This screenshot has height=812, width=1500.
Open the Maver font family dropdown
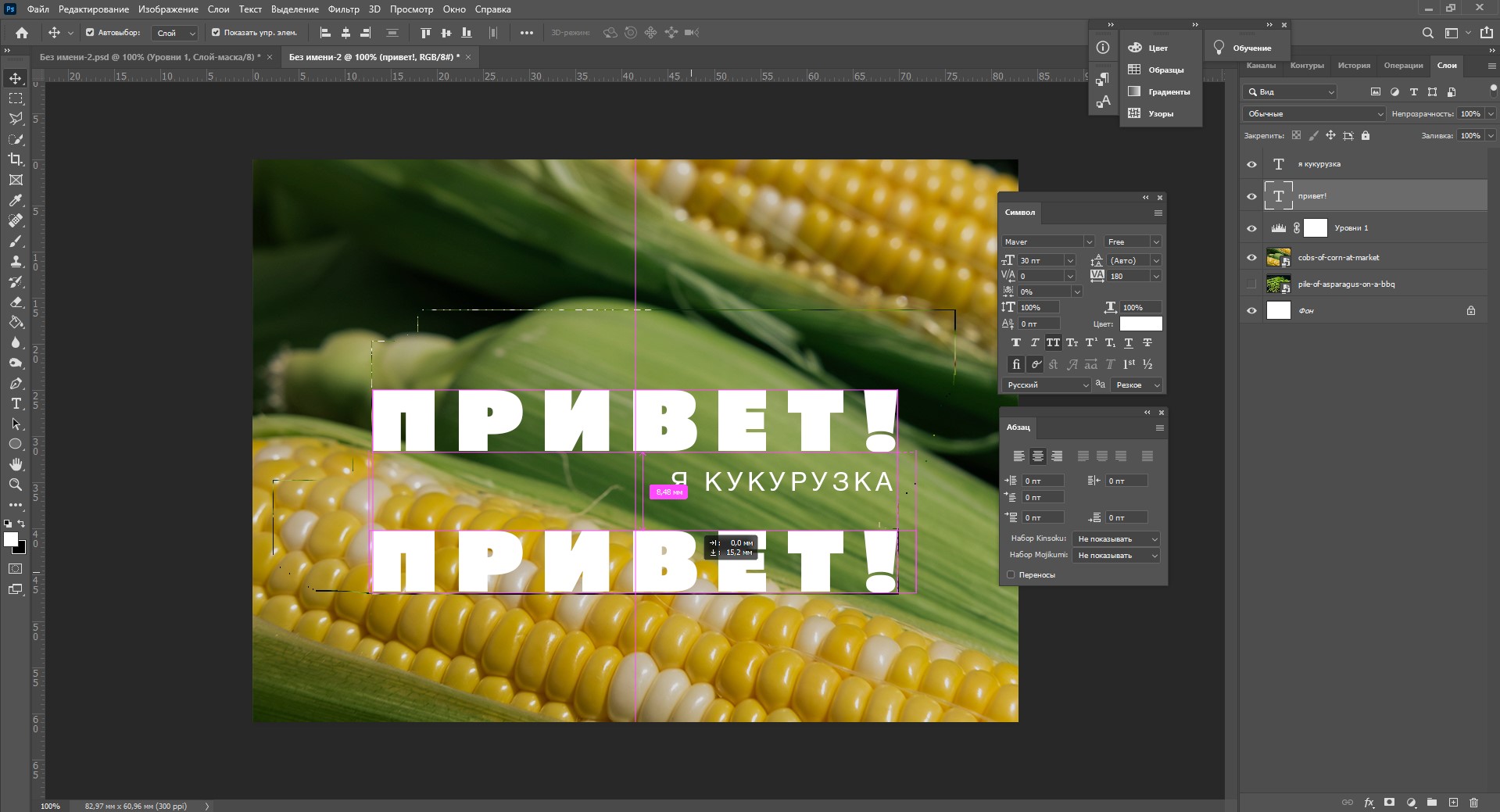pyautogui.click(x=1047, y=242)
